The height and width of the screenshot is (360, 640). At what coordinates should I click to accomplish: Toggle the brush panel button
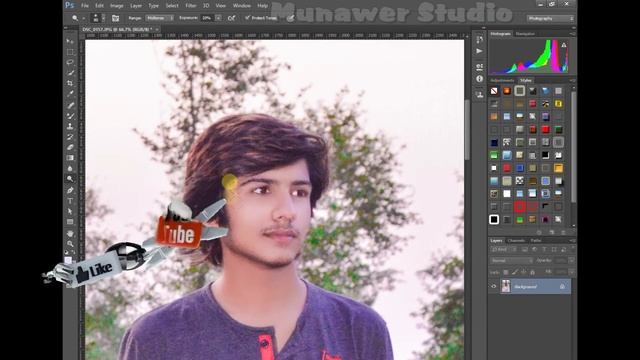116,18
